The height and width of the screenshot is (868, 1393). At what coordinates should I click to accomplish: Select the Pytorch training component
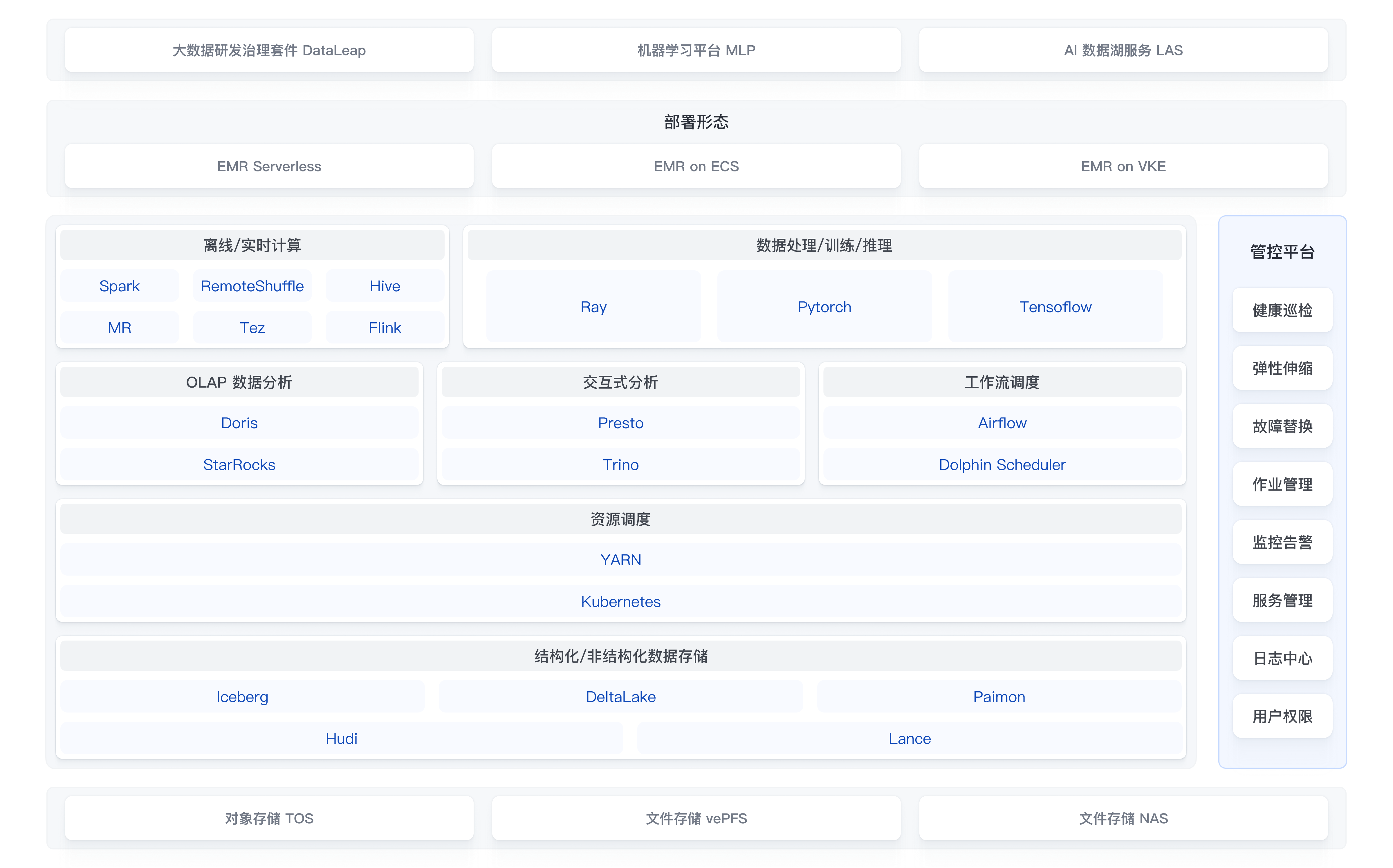[x=824, y=307]
